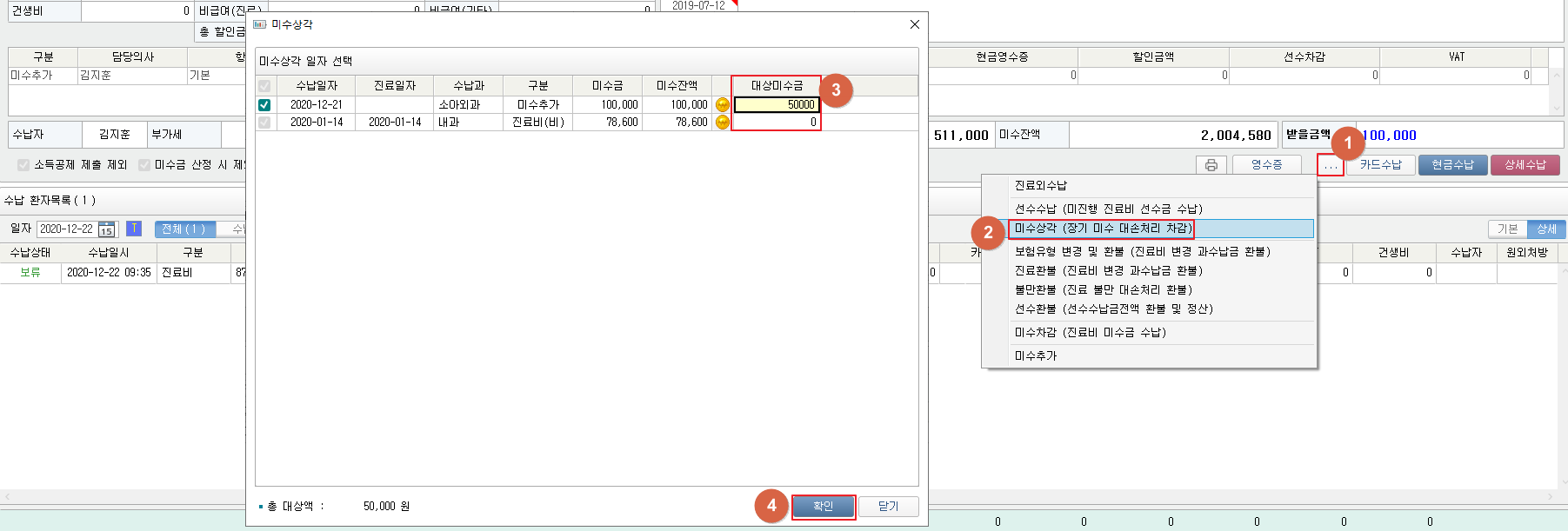Toggle the 소득공제 제출 제외 checkbox
Viewport: 1568px width, 531px height.
pyautogui.click(x=23, y=165)
